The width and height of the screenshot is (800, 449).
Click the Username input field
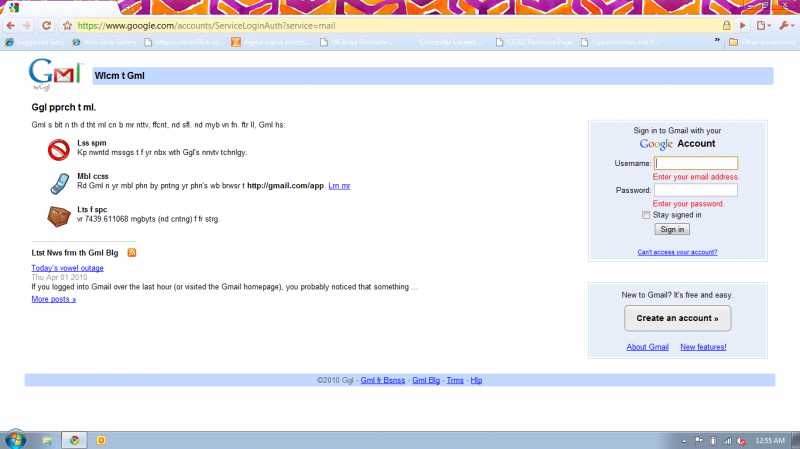point(696,163)
